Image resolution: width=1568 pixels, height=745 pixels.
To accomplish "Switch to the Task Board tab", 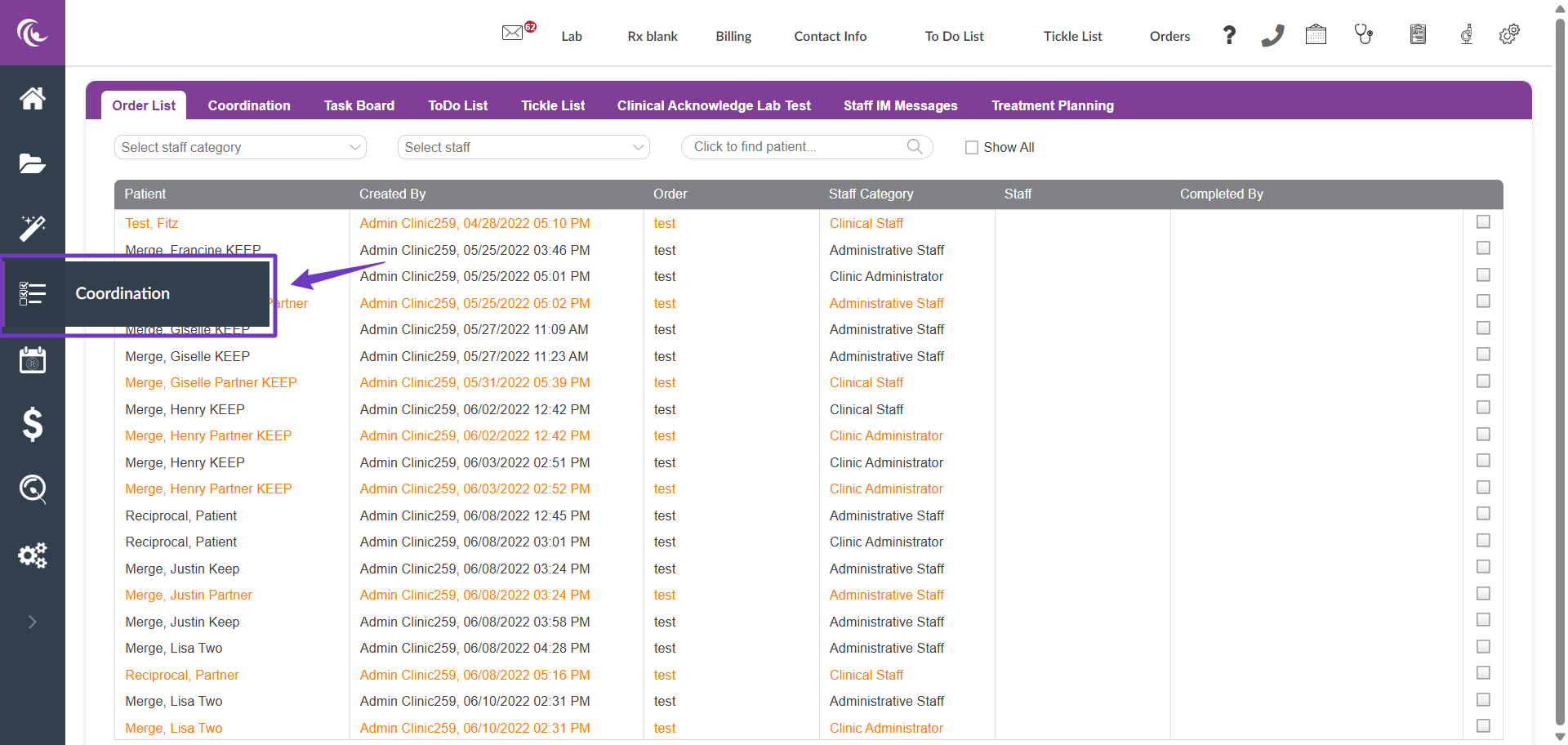I will point(359,105).
